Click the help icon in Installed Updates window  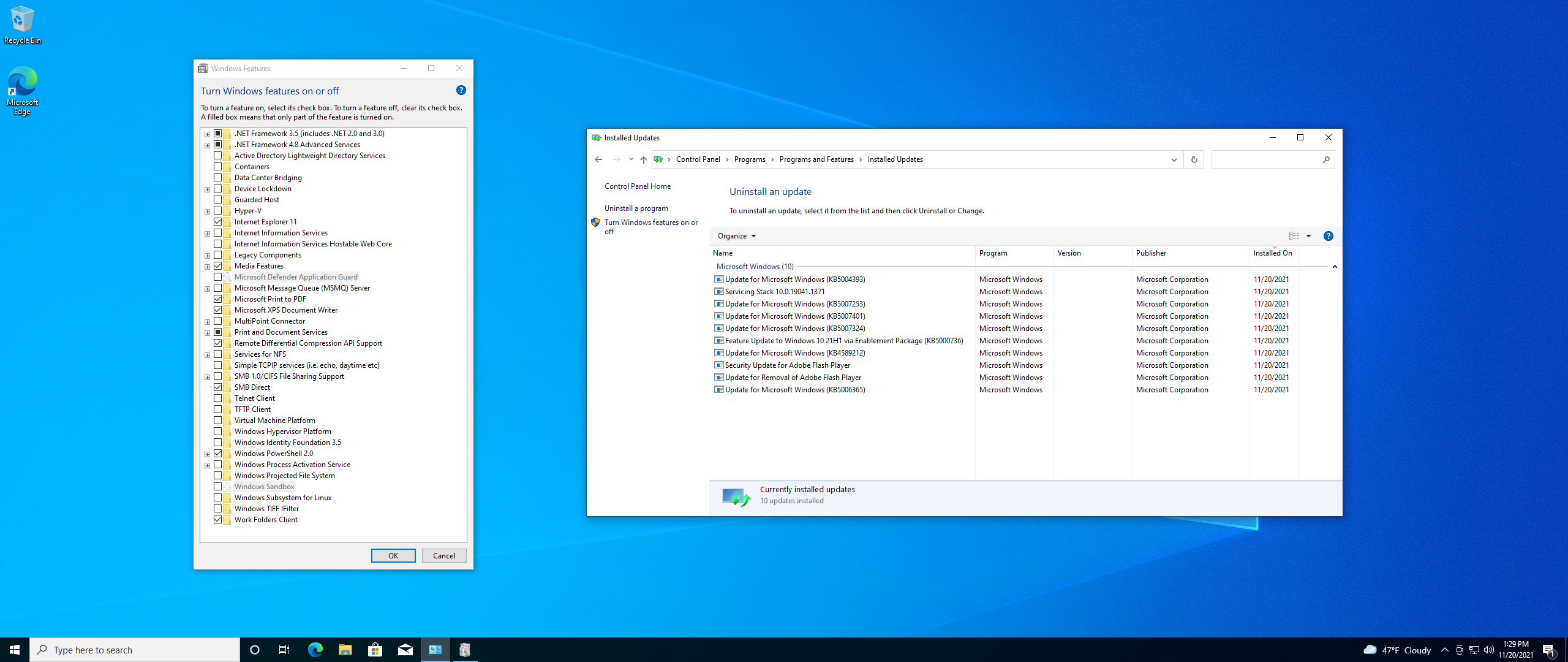[1328, 236]
